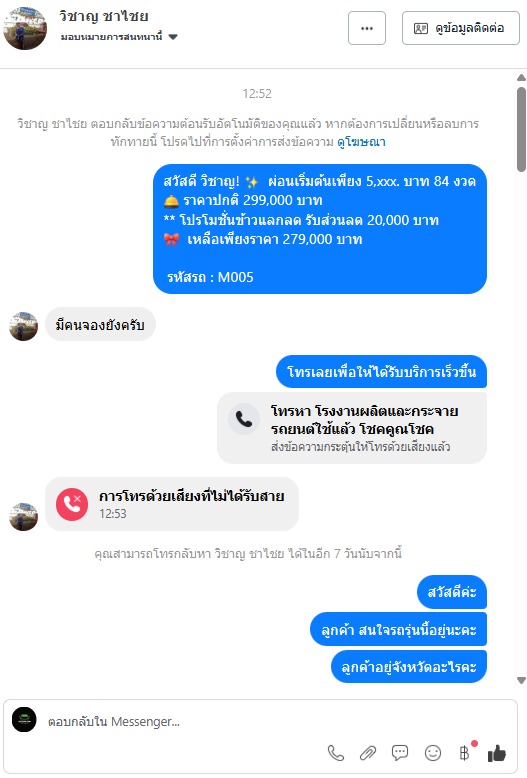Image resolution: width=527 pixels, height=778 pixels.
Task: Click the page avatar beside reply box
Action: (x=24, y=719)
